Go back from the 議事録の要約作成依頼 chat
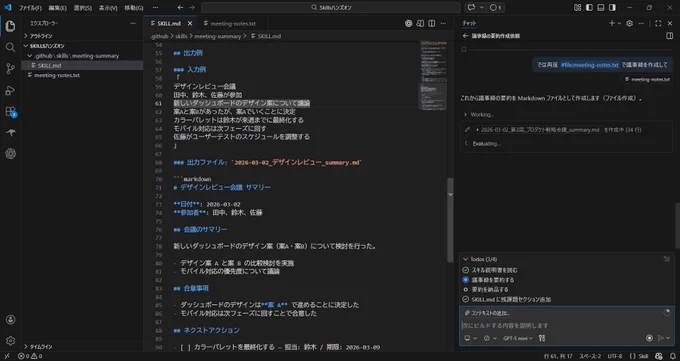Image resolution: width=680 pixels, height=361 pixels. click(x=465, y=36)
